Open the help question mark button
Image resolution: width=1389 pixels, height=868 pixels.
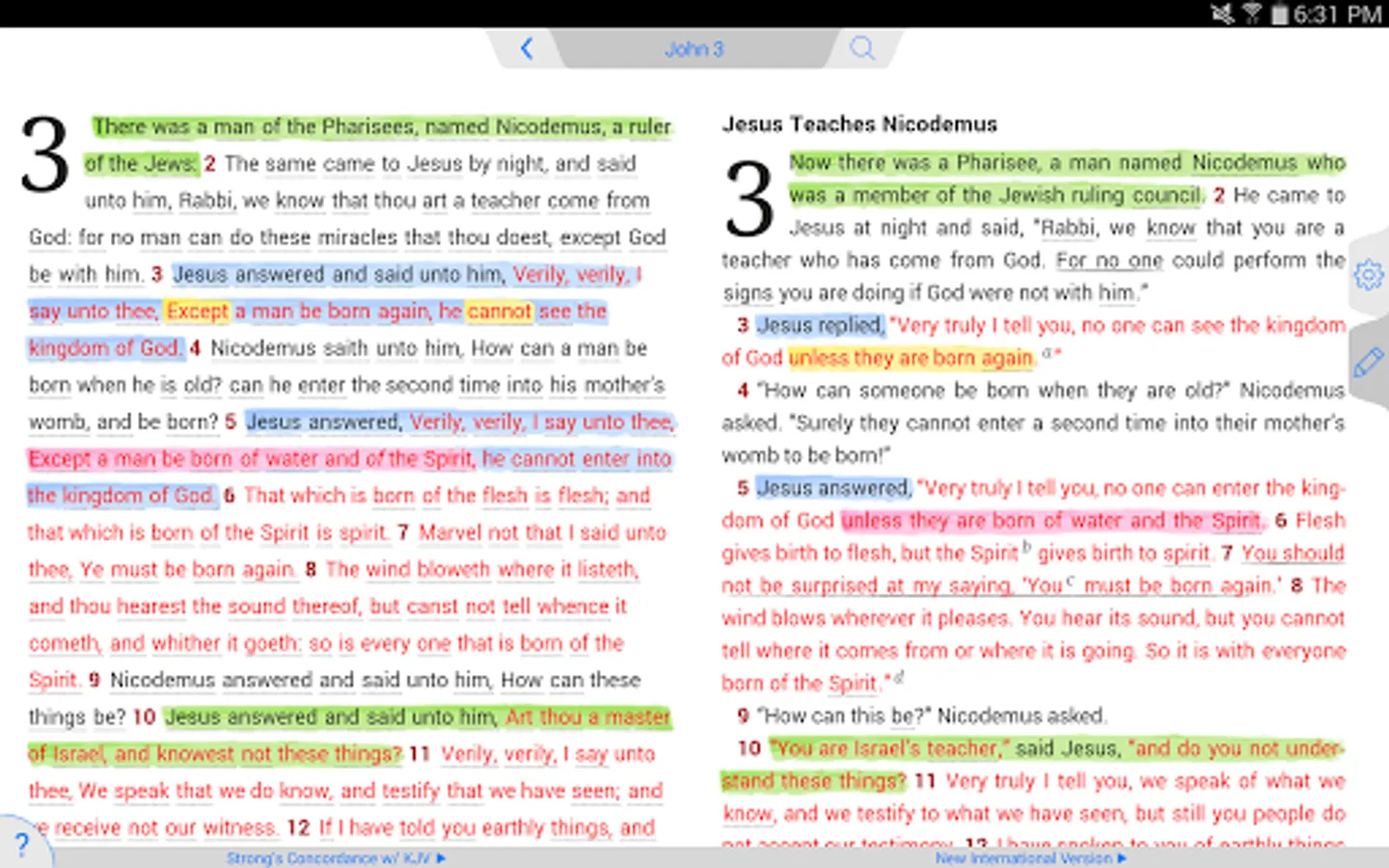[x=21, y=844]
